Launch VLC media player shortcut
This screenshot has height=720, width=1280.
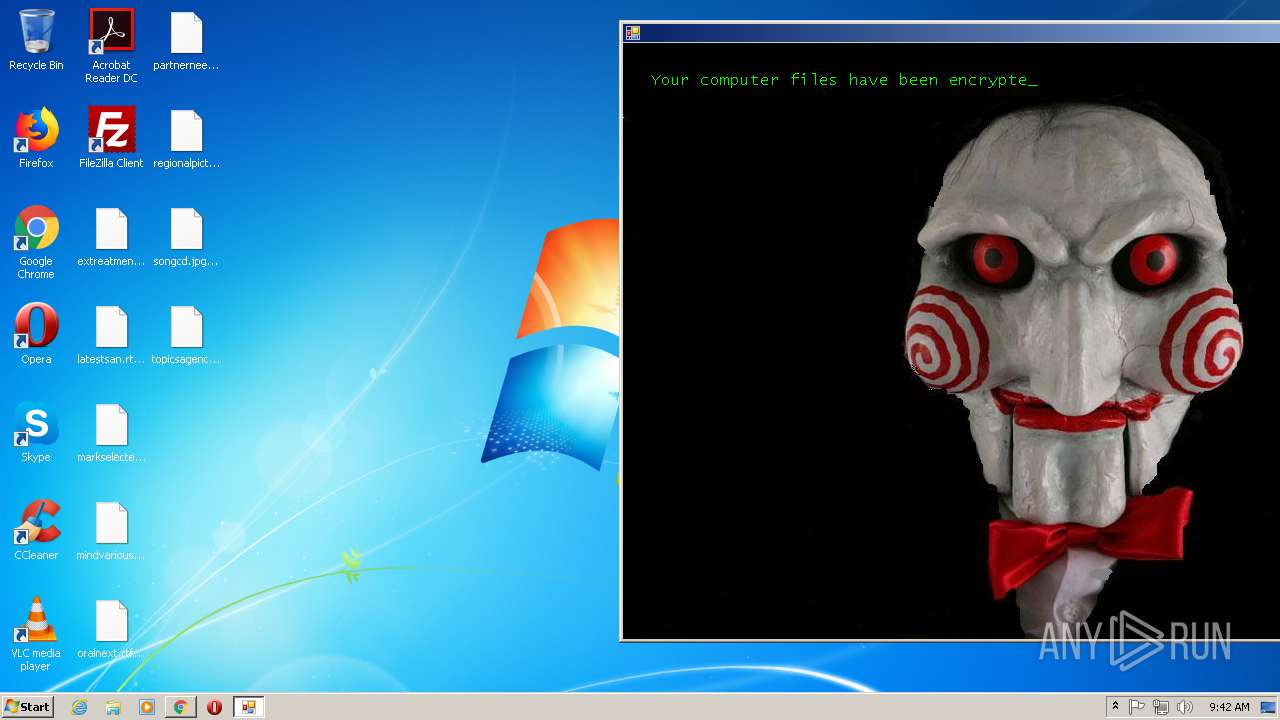pyautogui.click(x=36, y=635)
